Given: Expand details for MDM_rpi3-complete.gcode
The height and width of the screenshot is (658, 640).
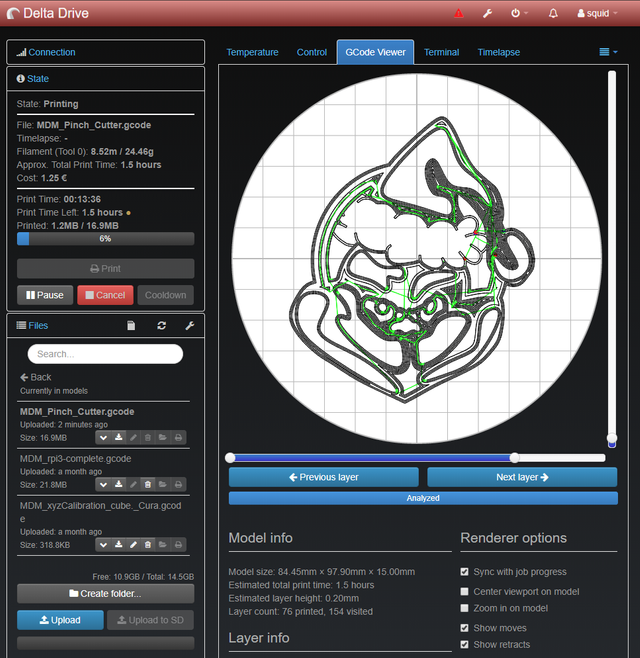Looking at the screenshot, I should point(103,485).
